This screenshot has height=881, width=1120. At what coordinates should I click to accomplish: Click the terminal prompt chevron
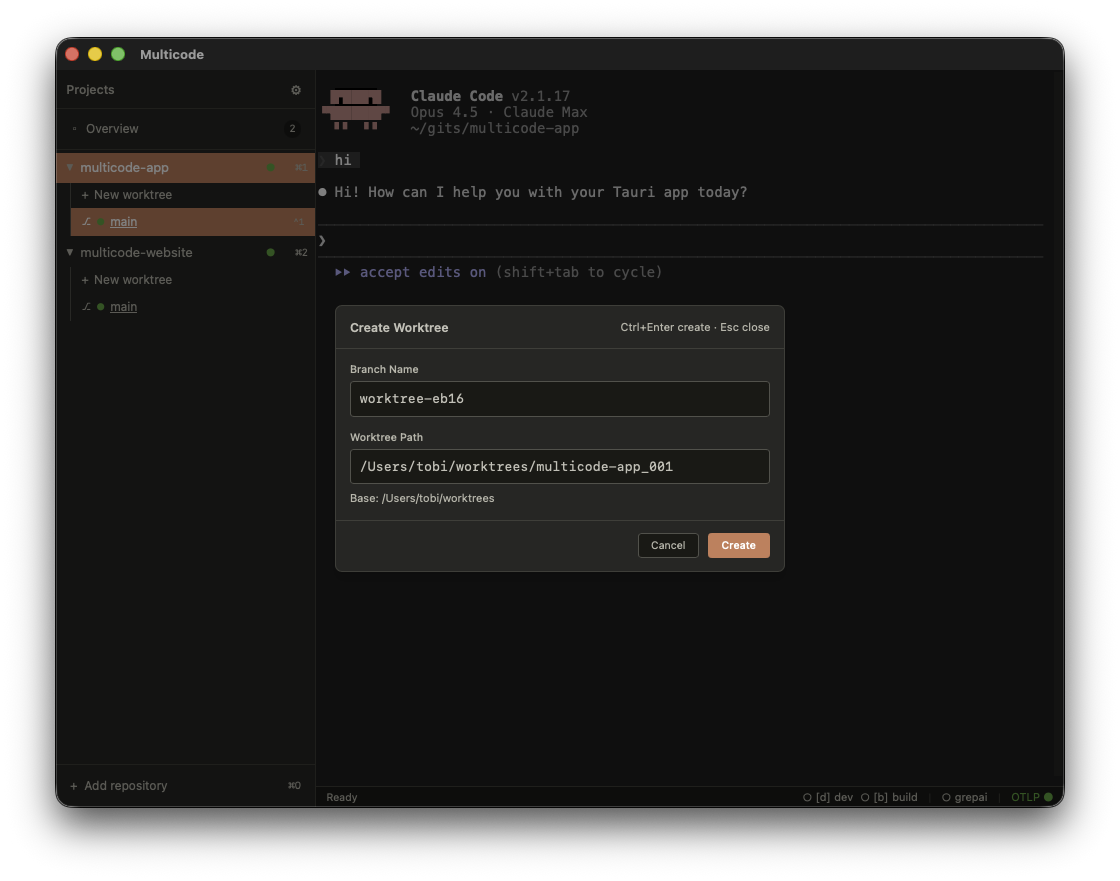(322, 241)
